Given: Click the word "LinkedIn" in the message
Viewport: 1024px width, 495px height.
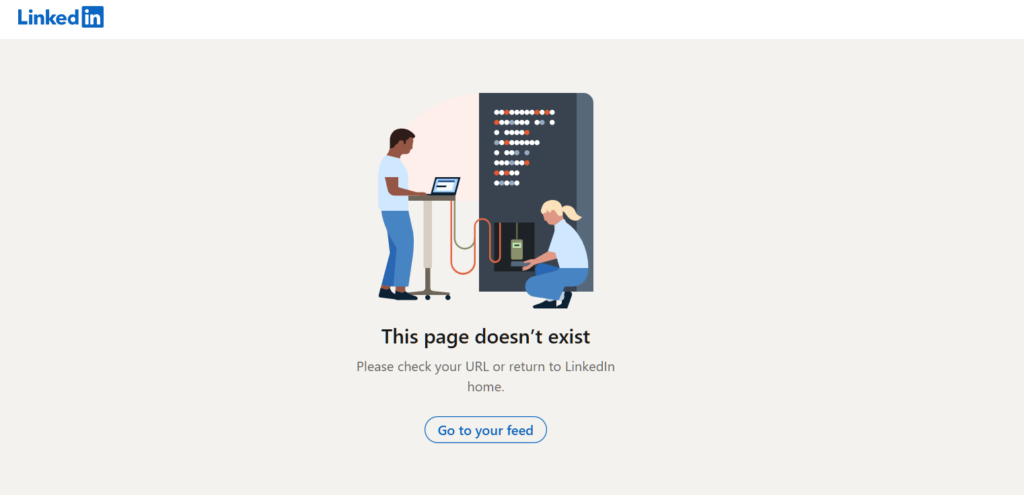Looking at the screenshot, I should pyautogui.click(x=590, y=366).
